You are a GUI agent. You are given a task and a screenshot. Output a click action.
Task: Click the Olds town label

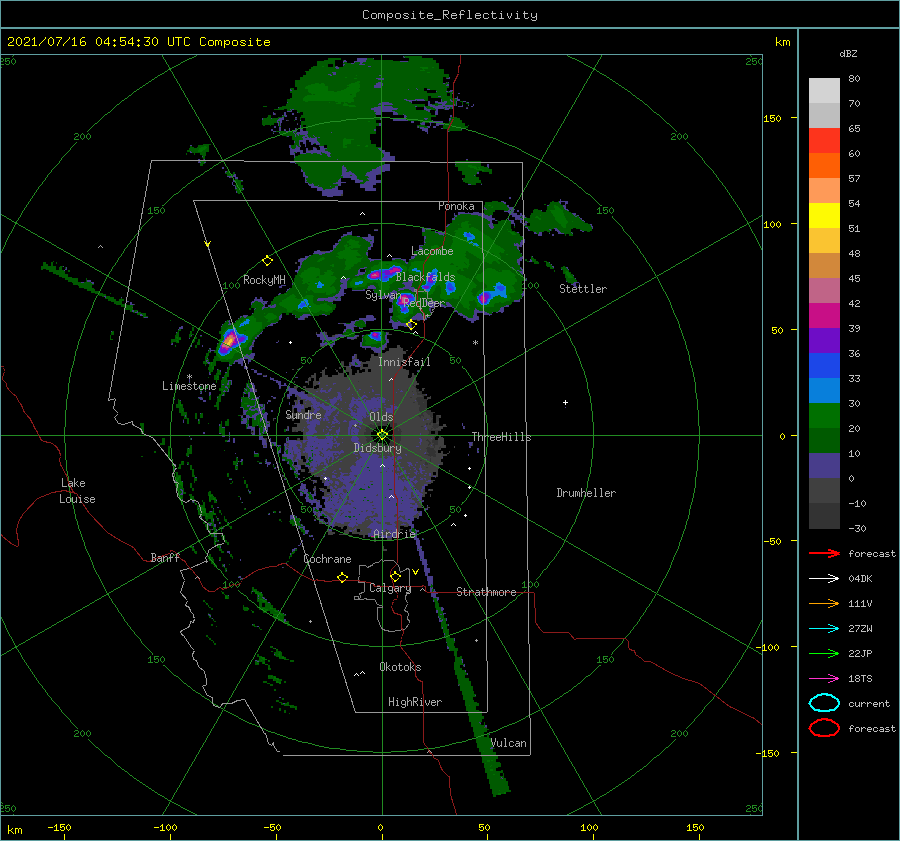pyautogui.click(x=381, y=417)
